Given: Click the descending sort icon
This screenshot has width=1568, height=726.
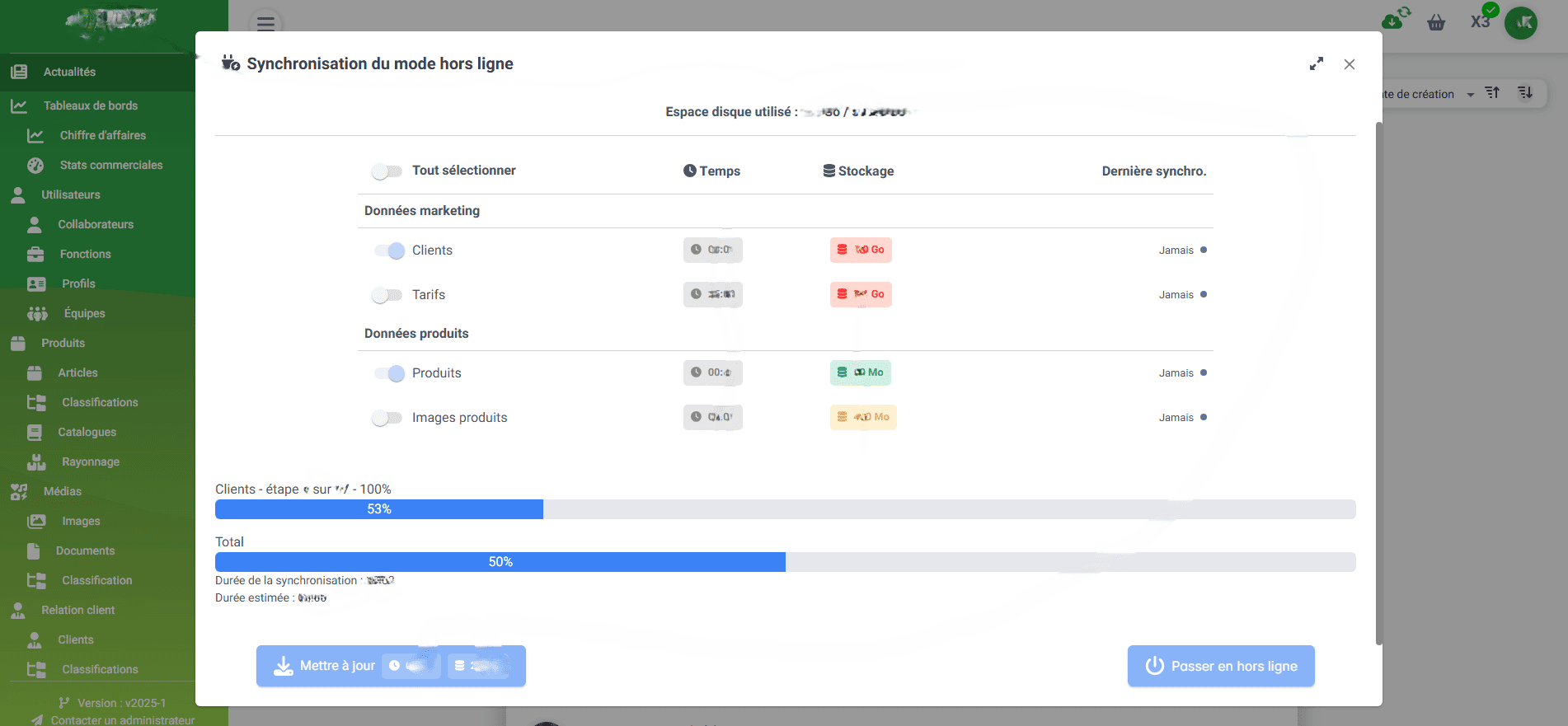Looking at the screenshot, I should (x=1525, y=93).
